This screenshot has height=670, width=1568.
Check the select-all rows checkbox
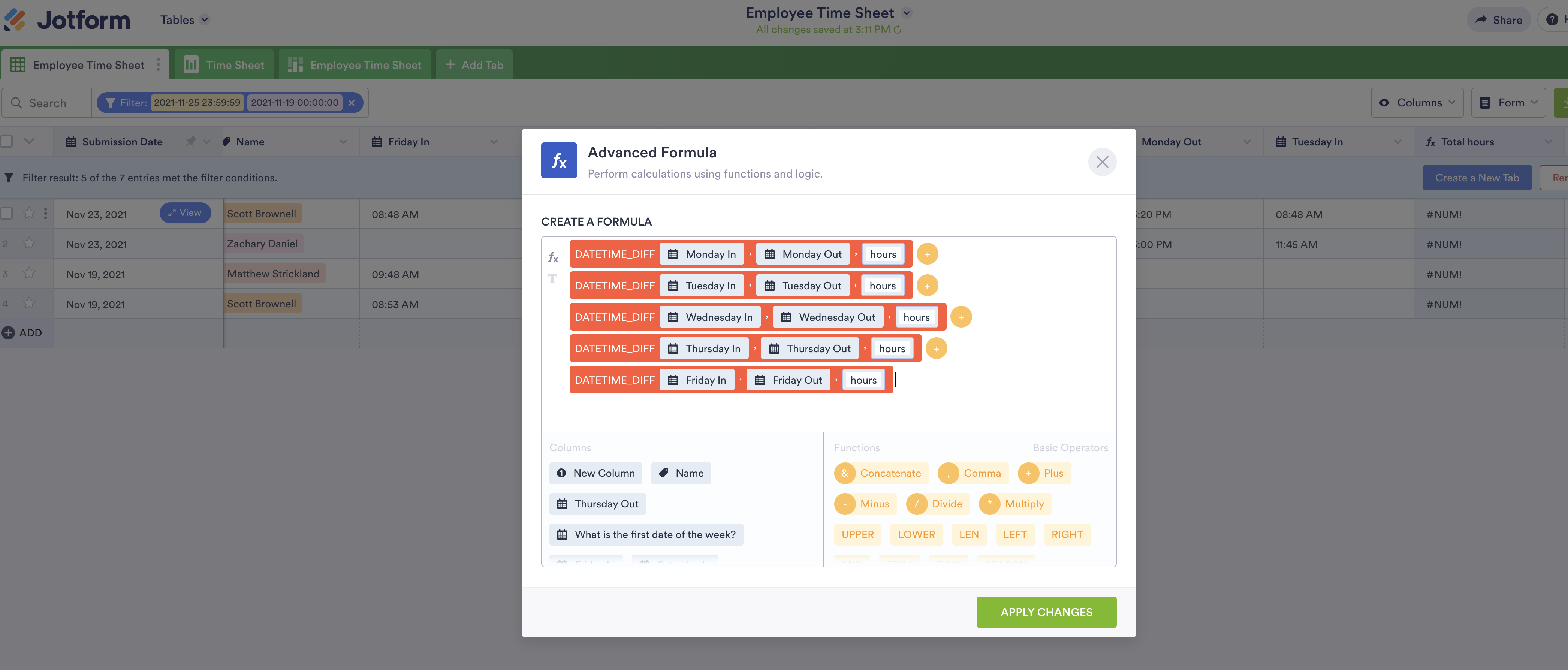coord(7,142)
